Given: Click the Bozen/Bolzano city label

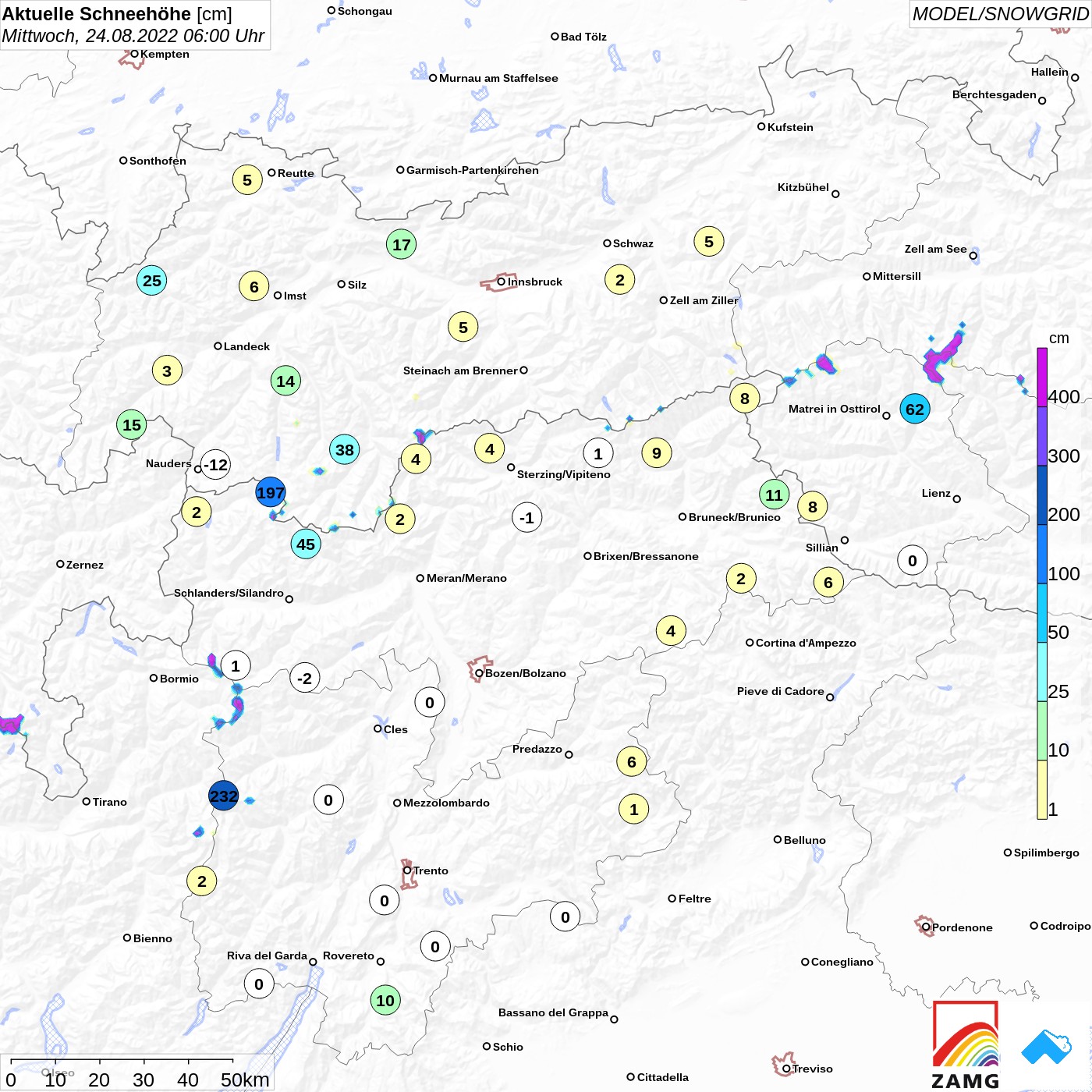Looking at the screenshot, I should (526, 673).
